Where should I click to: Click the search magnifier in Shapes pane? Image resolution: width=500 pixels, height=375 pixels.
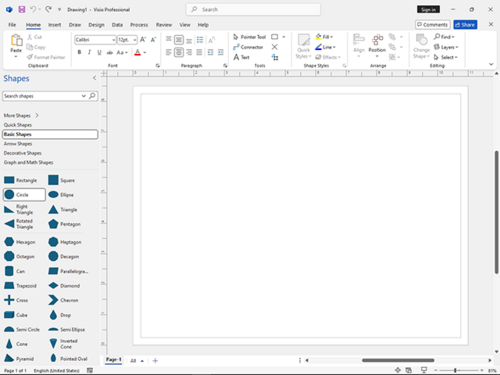coord(92,96)
